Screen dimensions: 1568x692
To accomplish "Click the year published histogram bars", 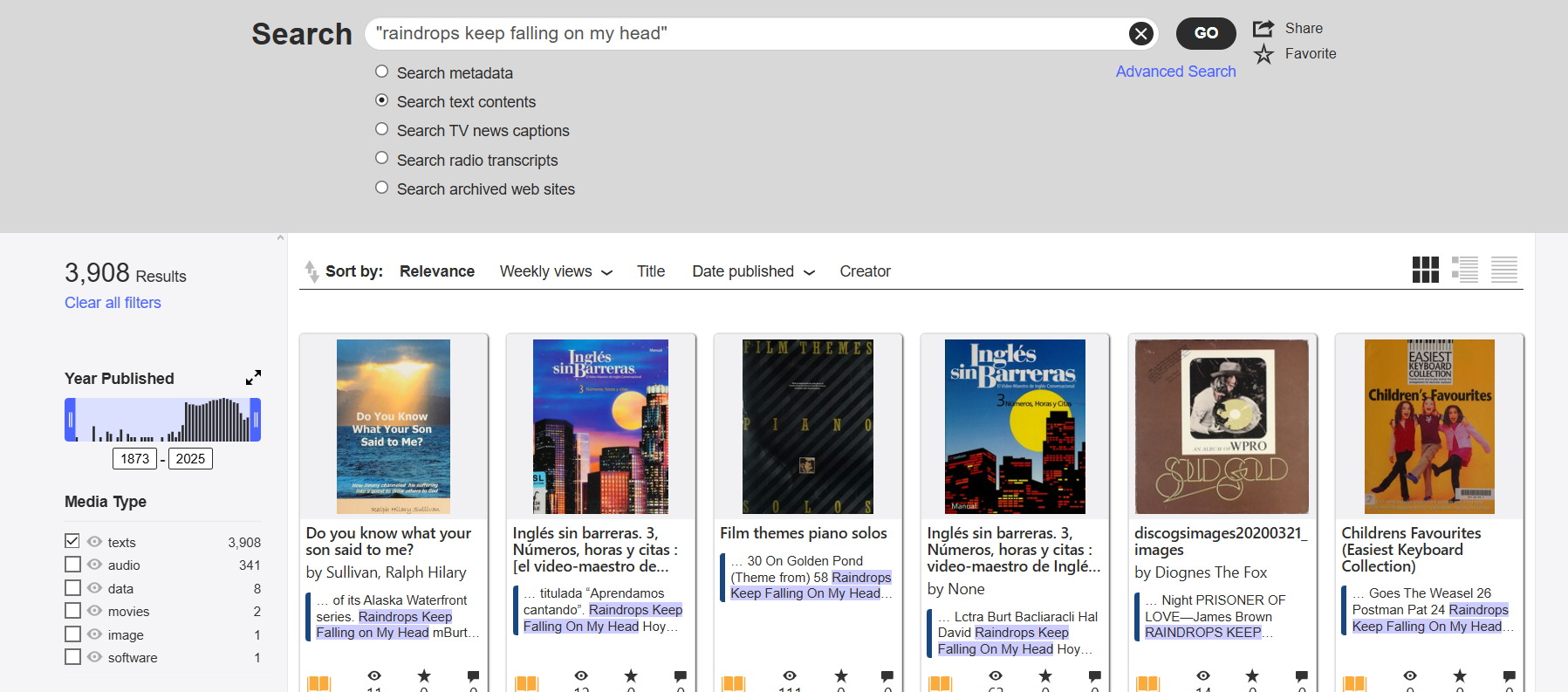I will [163, 420].
